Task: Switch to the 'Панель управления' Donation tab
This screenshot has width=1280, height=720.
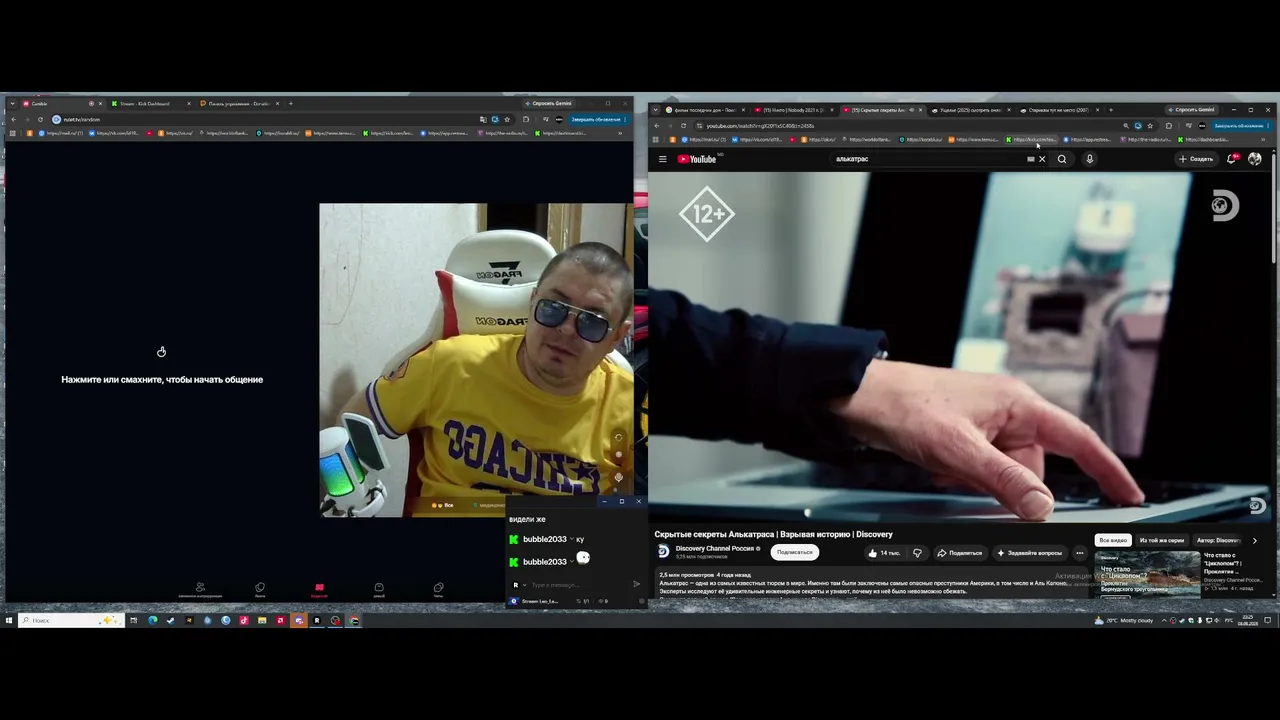Action: 238,103
